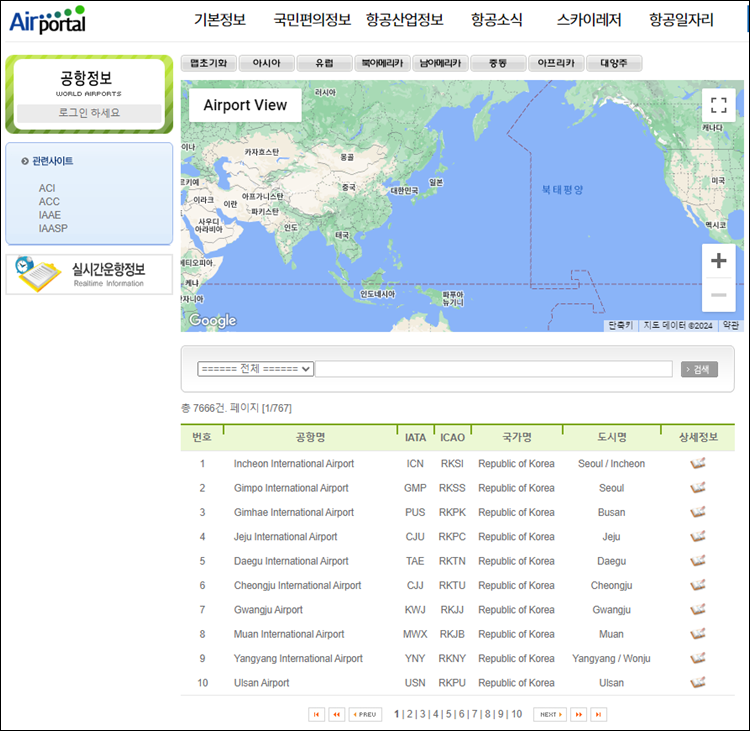Open detail info icon for Yangyang International Airport
This screenshot has width=750, height=731.
click(698, 658)
